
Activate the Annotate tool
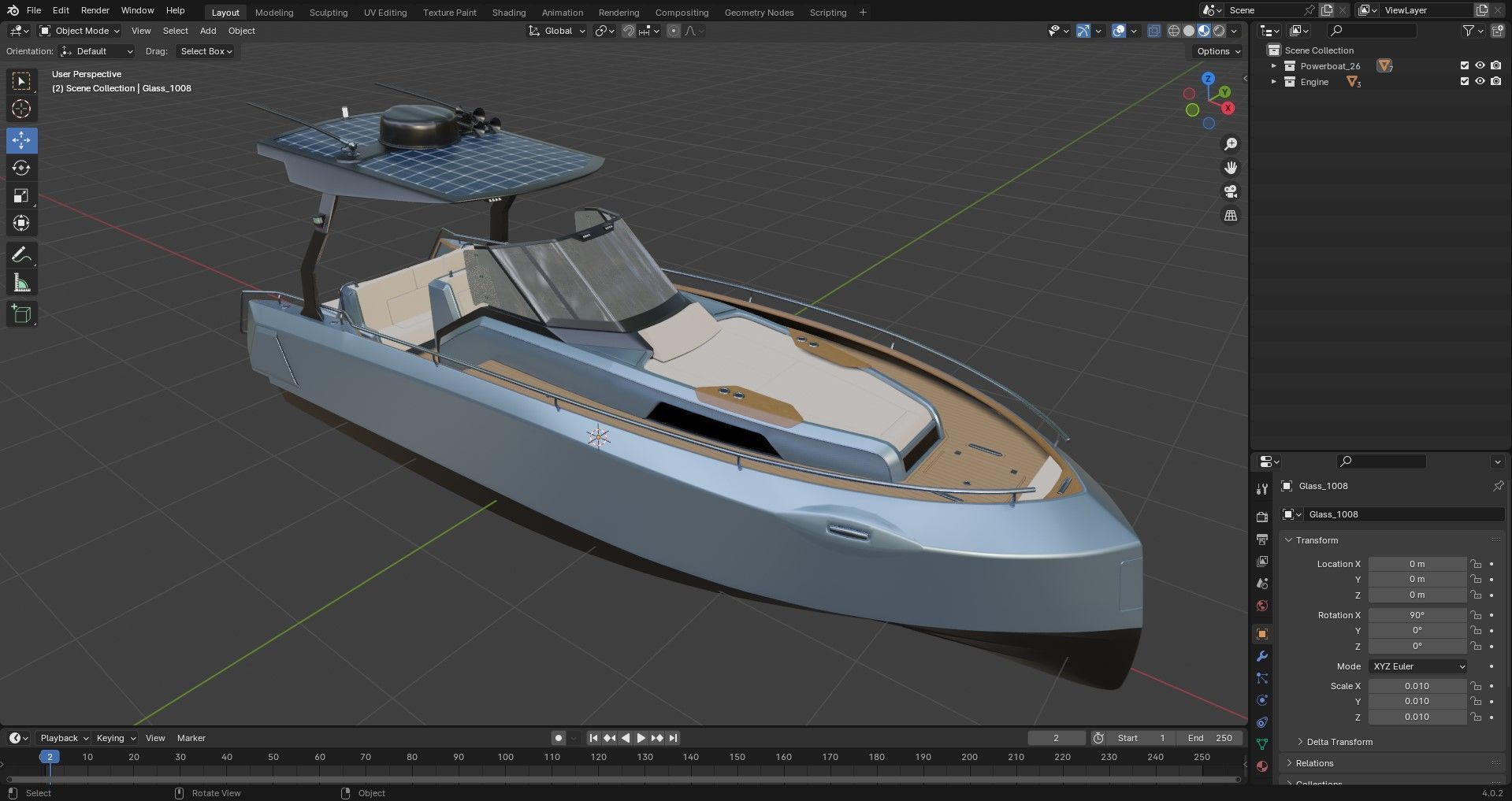(x=21, y=255)
